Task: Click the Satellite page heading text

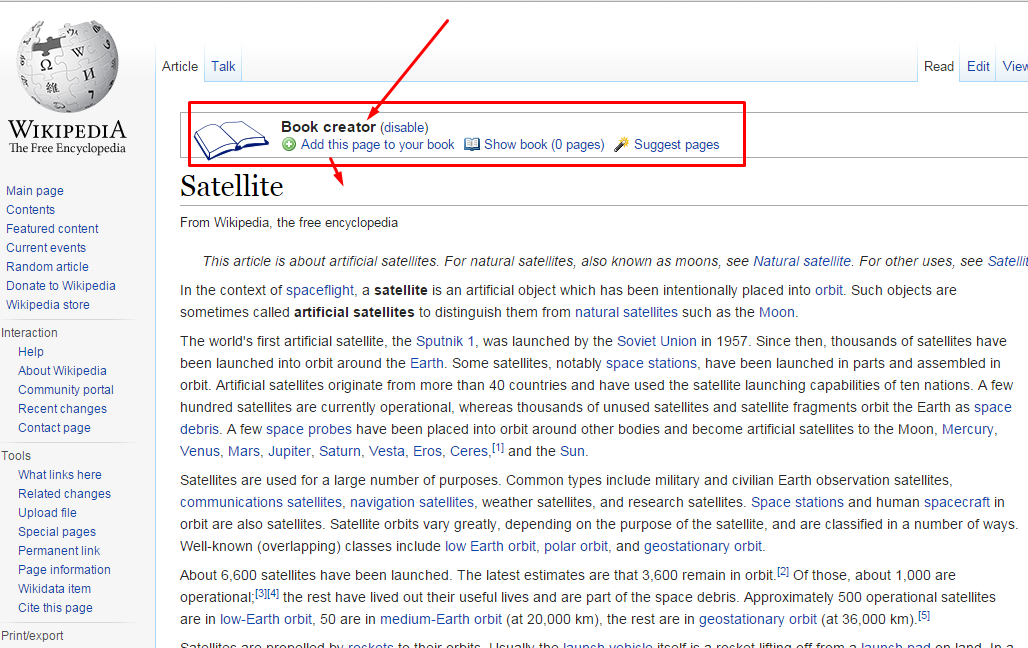Action: (232, 186)
